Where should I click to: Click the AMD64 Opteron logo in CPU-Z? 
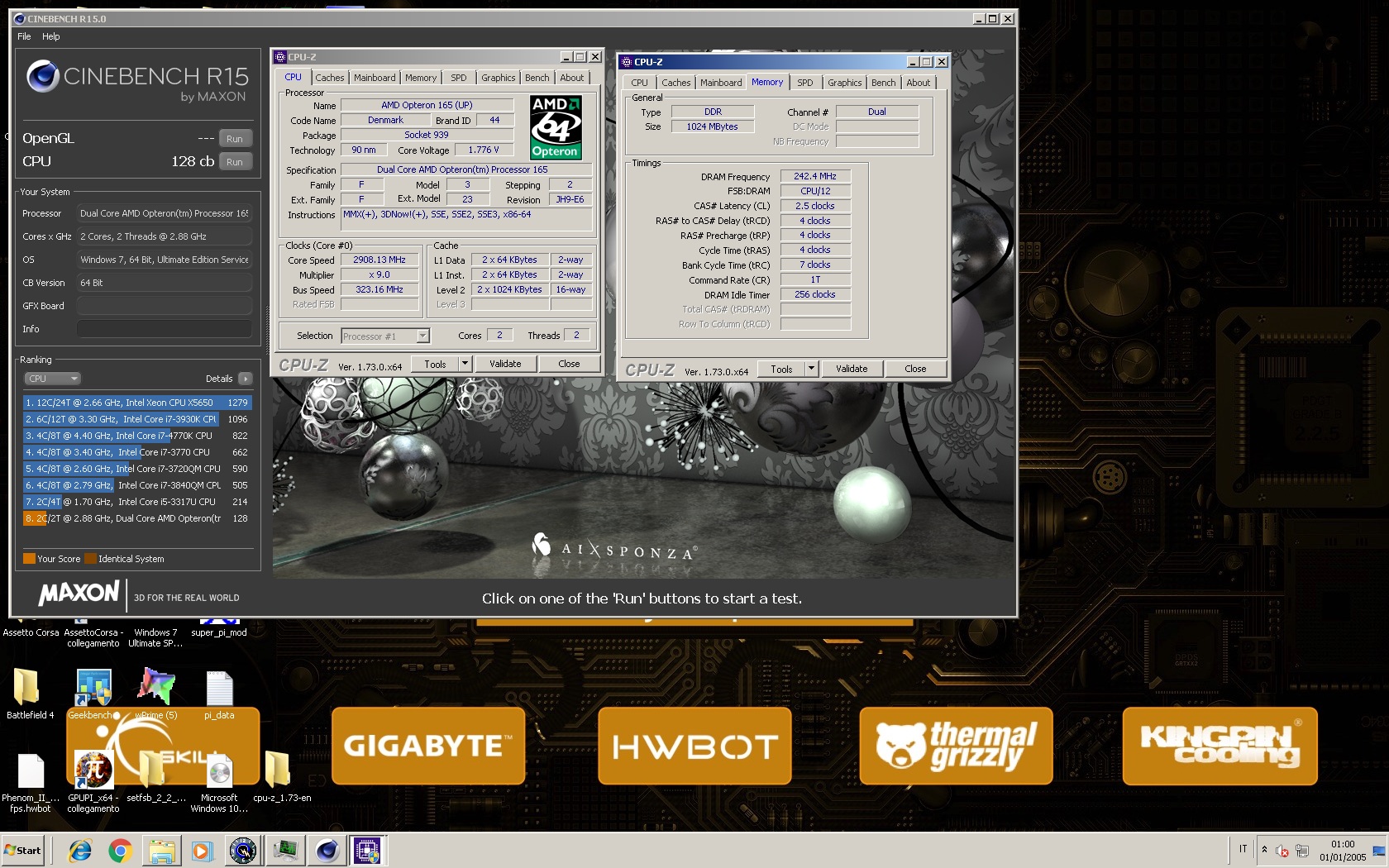(x=555, y=127)
